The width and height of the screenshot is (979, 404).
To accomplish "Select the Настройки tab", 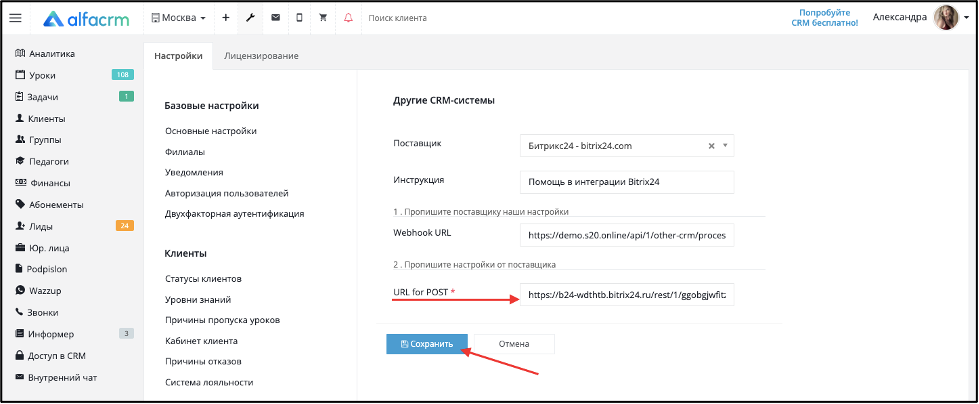I will click(x=178, y=56).
